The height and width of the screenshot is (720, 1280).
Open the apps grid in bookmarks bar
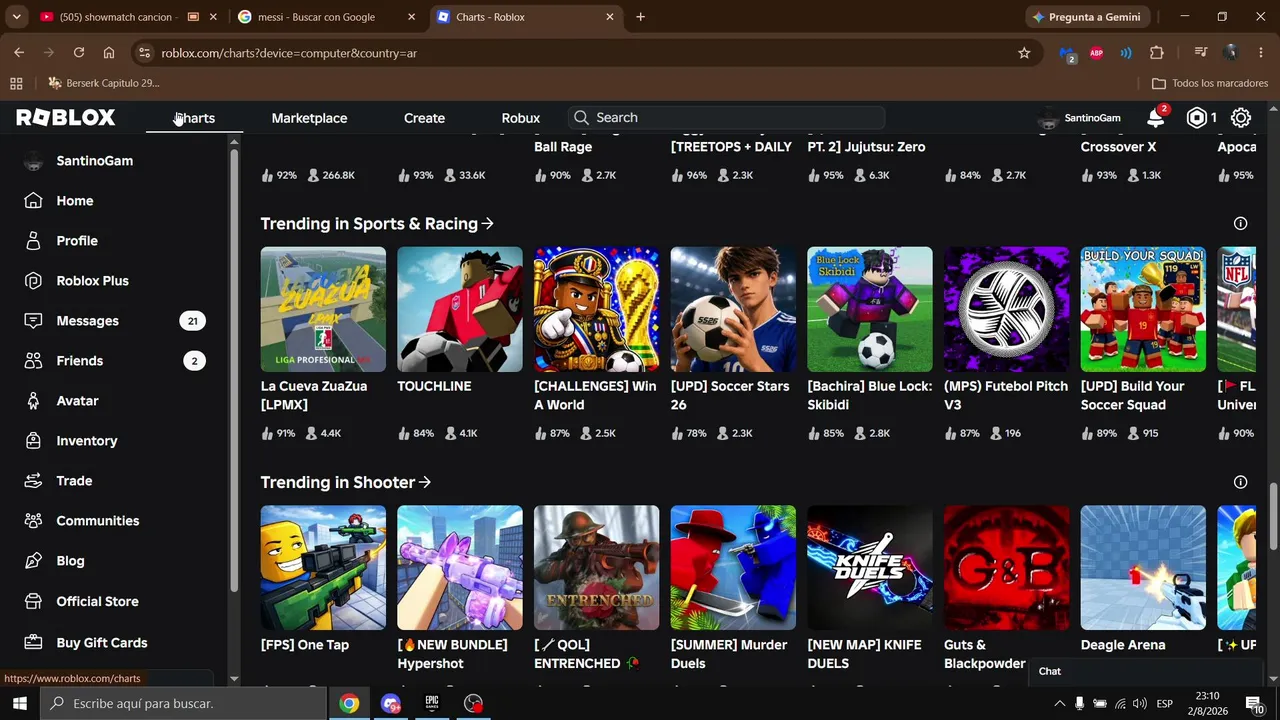pyautogui.click(x=16, y=83)
